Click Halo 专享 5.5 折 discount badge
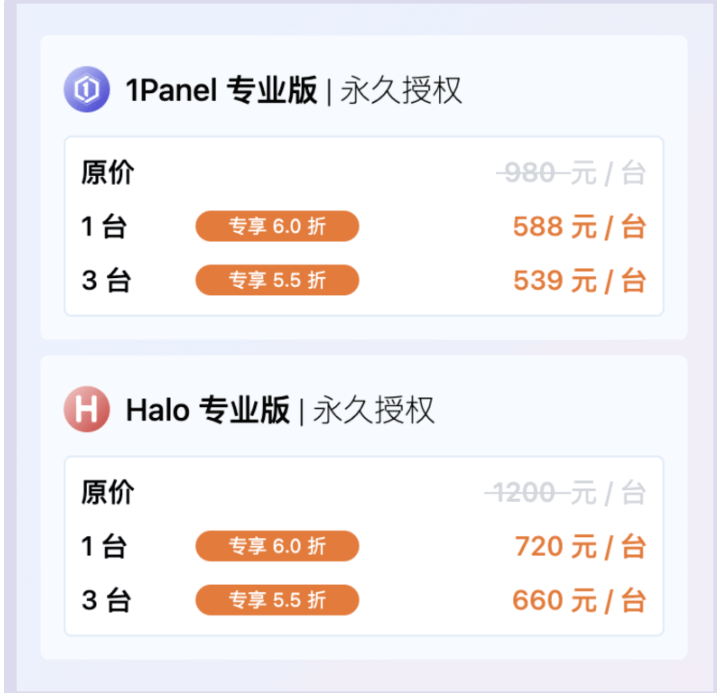Image resolution: width=717 pixels, height=693 pixels. [277, 600]
